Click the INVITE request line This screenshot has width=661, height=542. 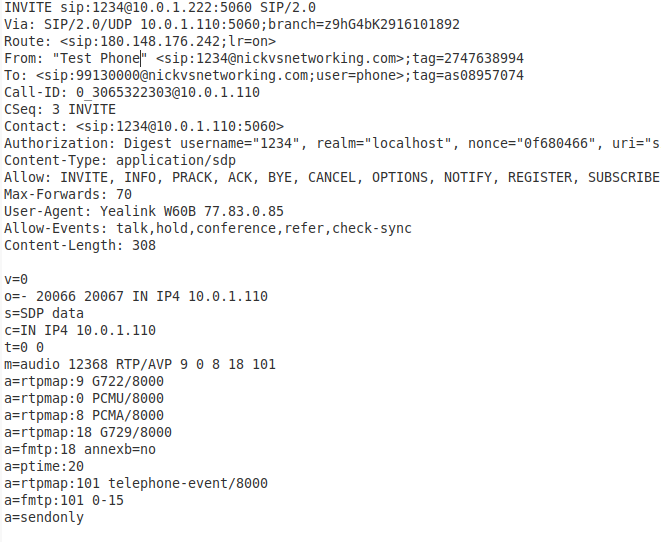[160, 8]
